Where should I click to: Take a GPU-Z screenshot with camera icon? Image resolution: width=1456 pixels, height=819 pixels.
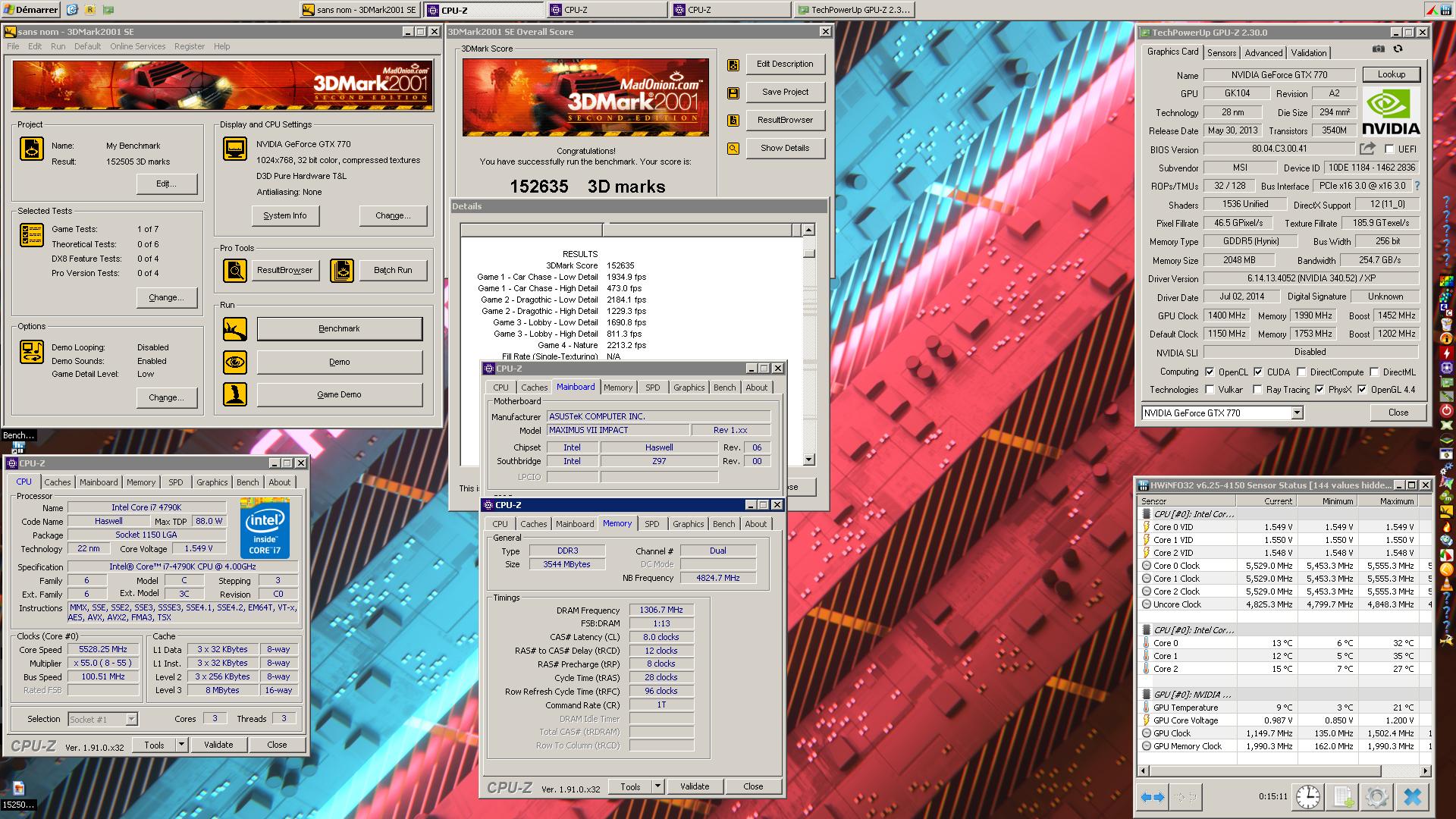[1378, 49]
